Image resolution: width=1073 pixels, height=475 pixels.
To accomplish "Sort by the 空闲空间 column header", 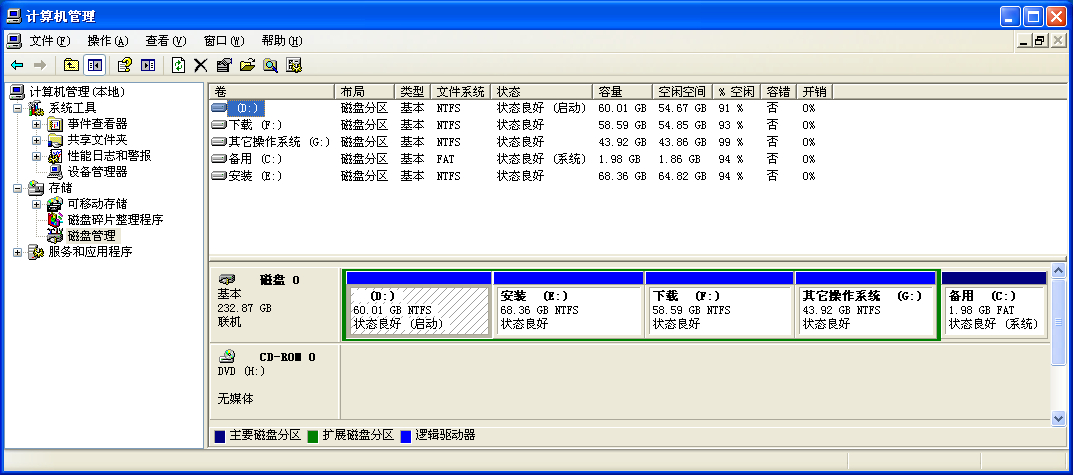I will coord(682,92).
